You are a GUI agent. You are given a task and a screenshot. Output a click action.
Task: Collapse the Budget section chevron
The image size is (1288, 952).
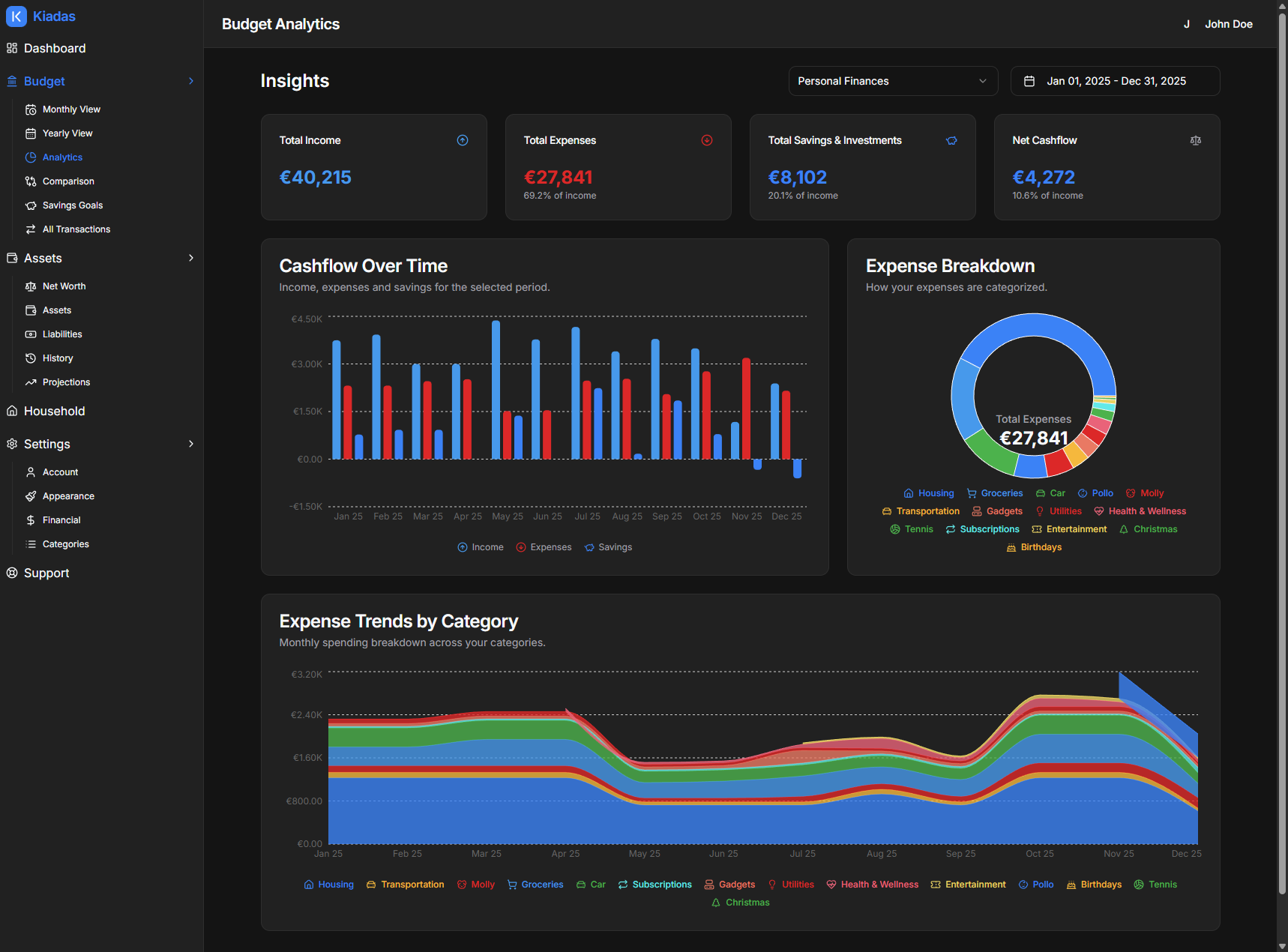(x=191, y=81)
